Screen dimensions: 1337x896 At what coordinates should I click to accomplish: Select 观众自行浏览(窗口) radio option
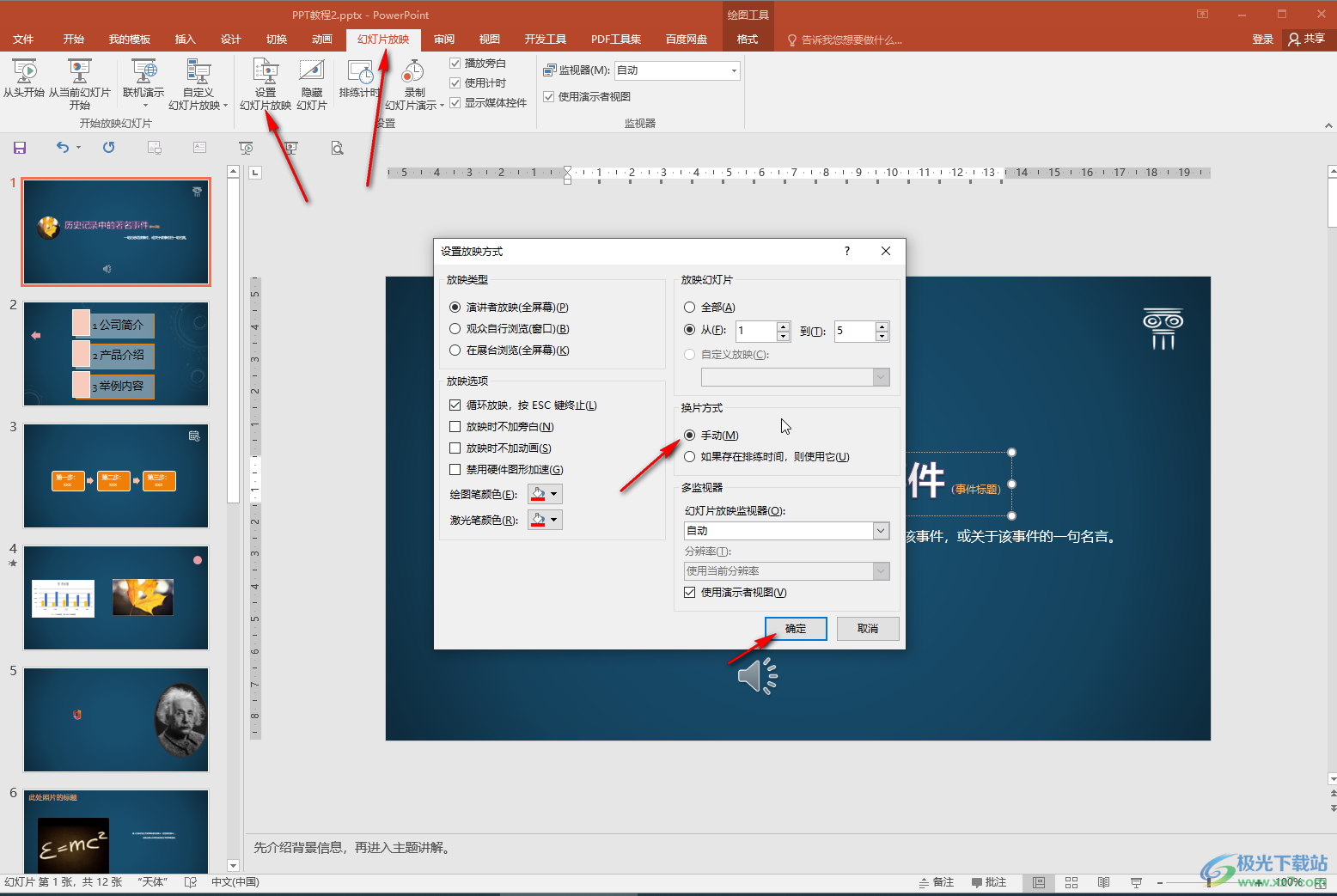pos(455,328)
